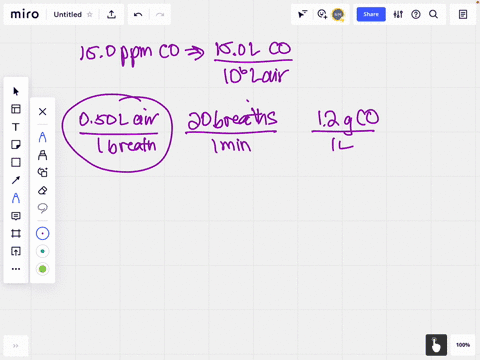Open the reactions icon
The width and height of the screenshot is (480, 360).
click(322, 14)
